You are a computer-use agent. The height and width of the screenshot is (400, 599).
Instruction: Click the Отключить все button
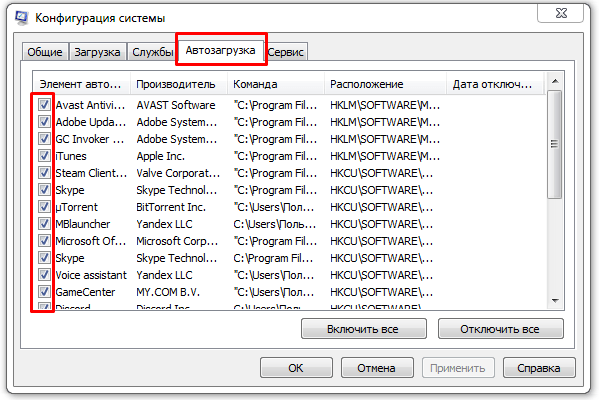point(500,329)
